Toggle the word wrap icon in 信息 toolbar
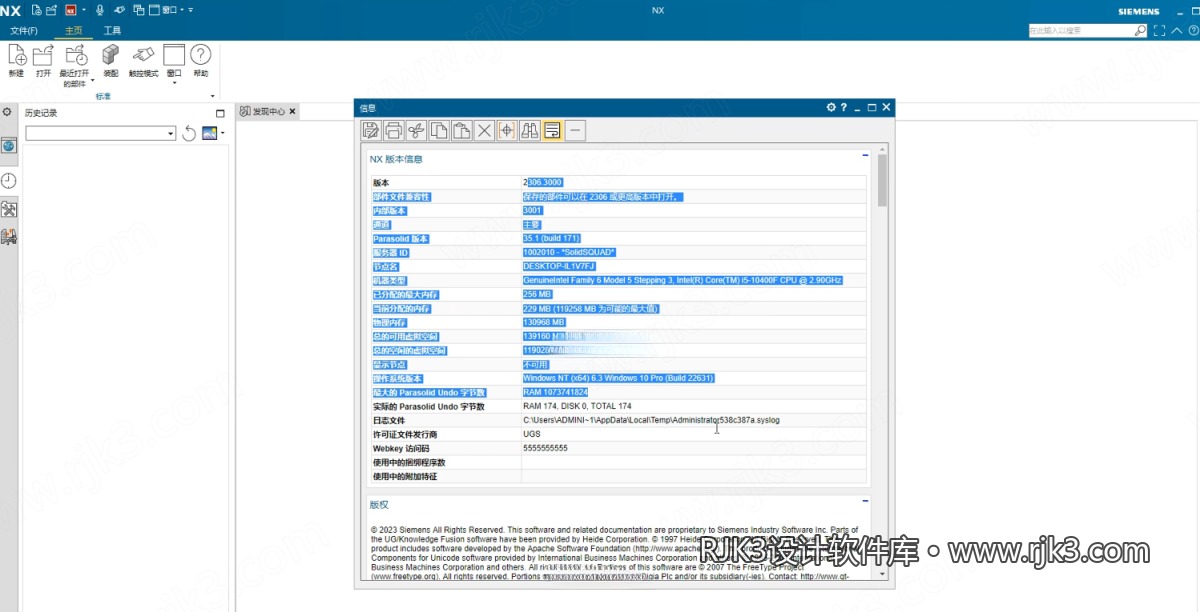 pyautogui.click(x=552, y=130)
